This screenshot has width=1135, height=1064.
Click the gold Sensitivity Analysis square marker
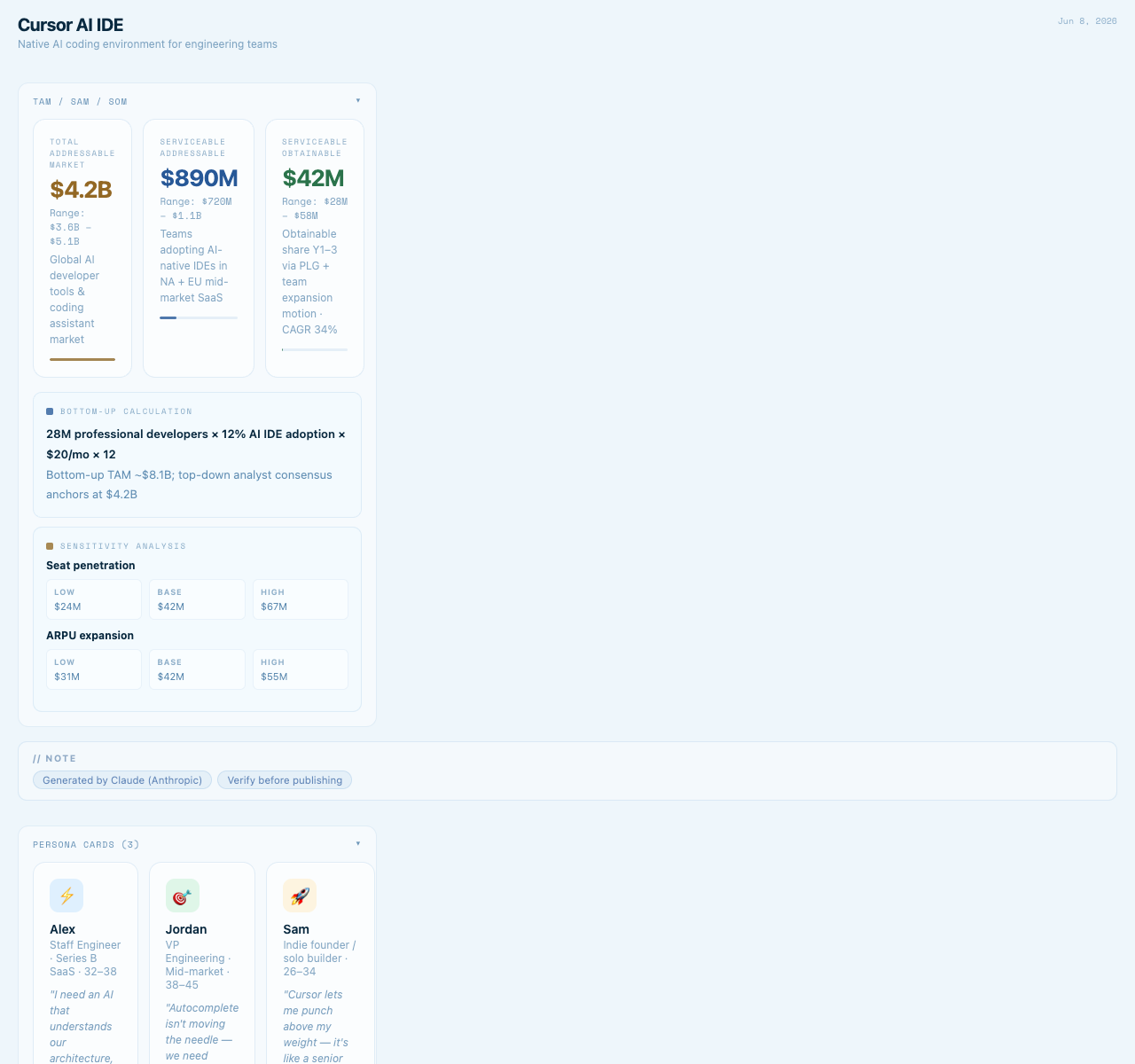(50, 546)
